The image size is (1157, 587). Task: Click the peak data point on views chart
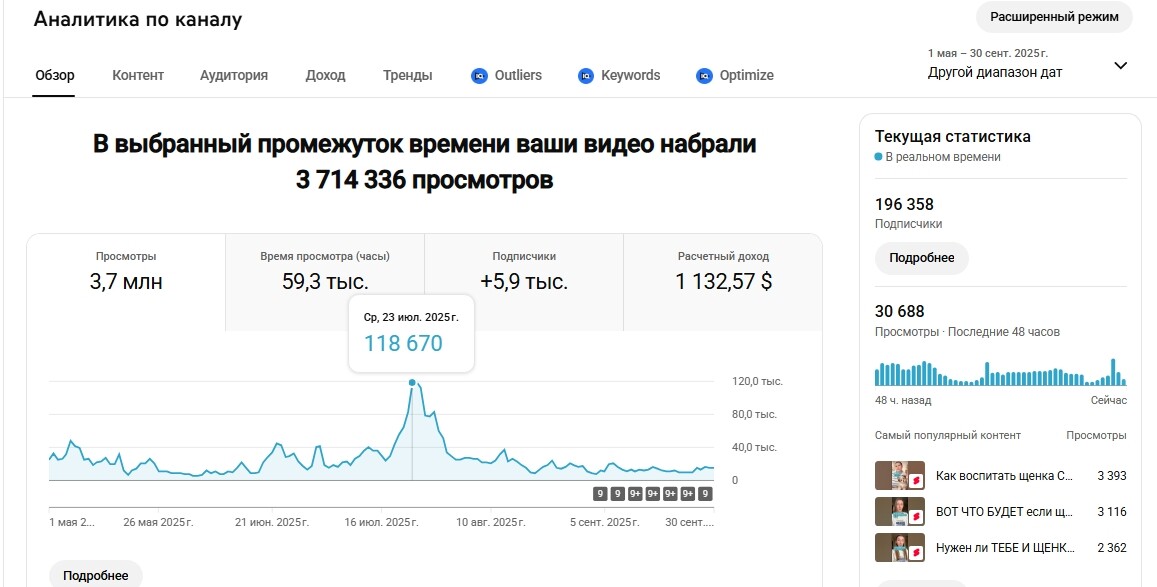tap(412, 383)
